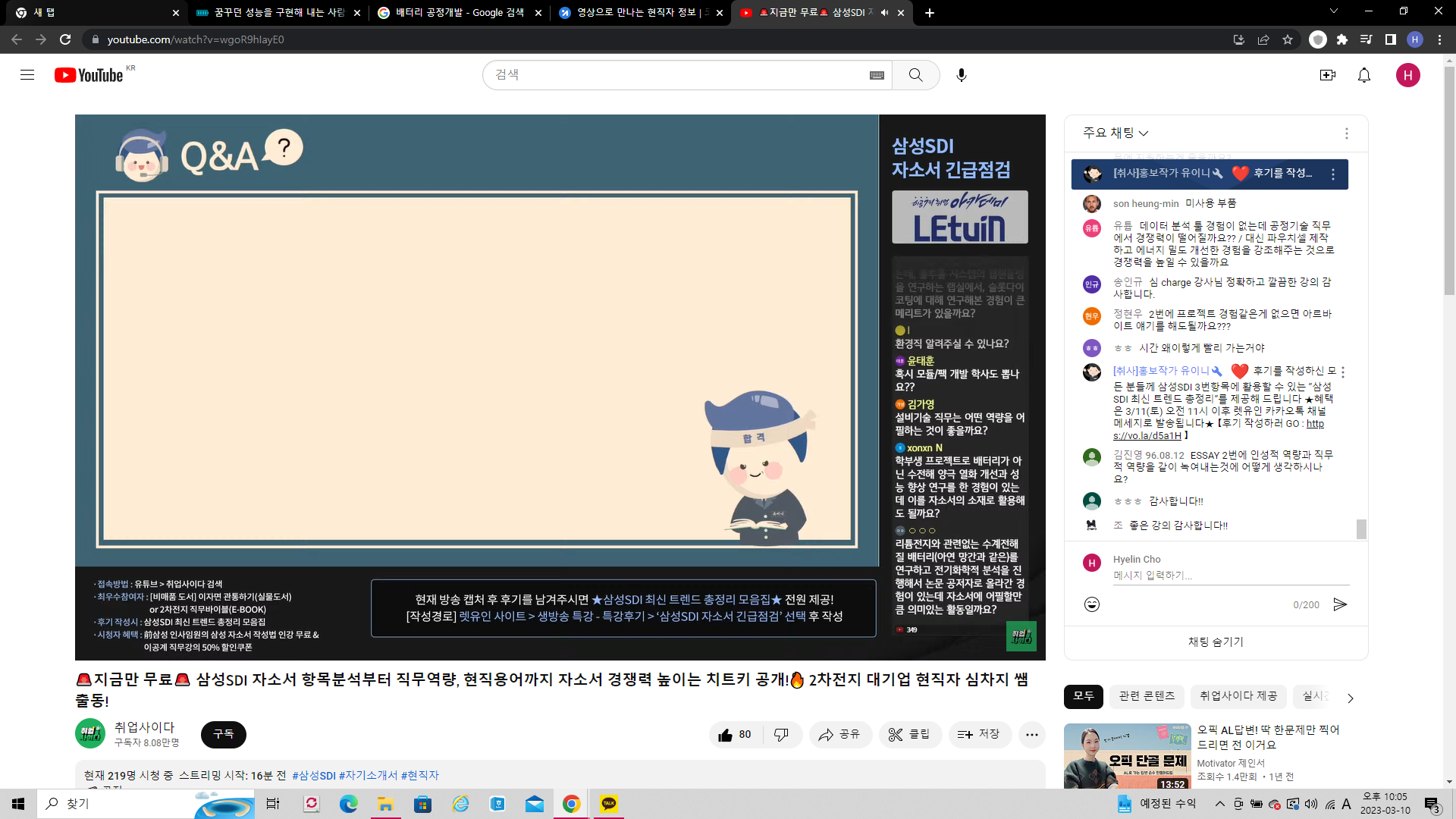Start voice search with the microphone
Viewport: 1456px width, 819px height.
click(x=962, y=75)
